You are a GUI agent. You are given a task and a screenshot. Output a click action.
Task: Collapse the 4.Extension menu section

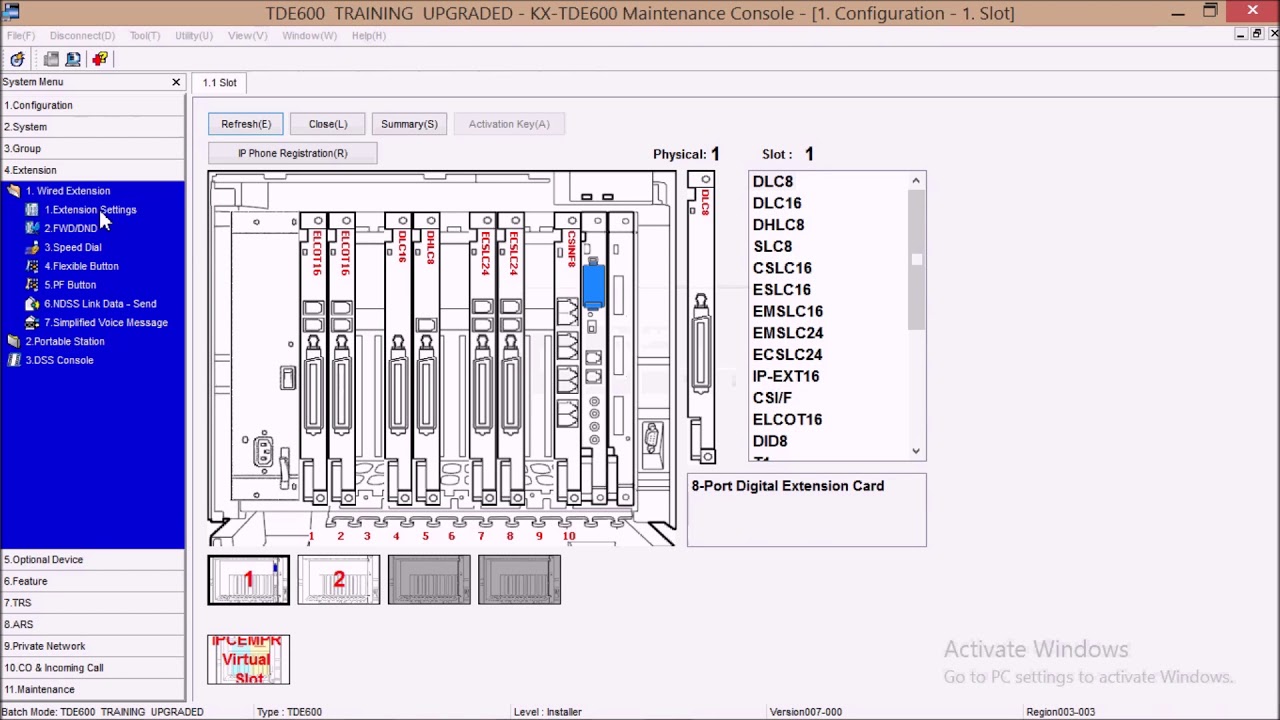[x=92, y=170]
